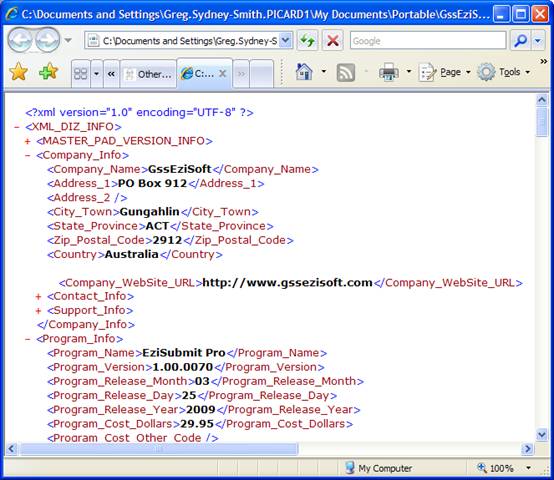Click the Internet Explorer title bar icon
The image size is (554, 480).
click(11, 14)
